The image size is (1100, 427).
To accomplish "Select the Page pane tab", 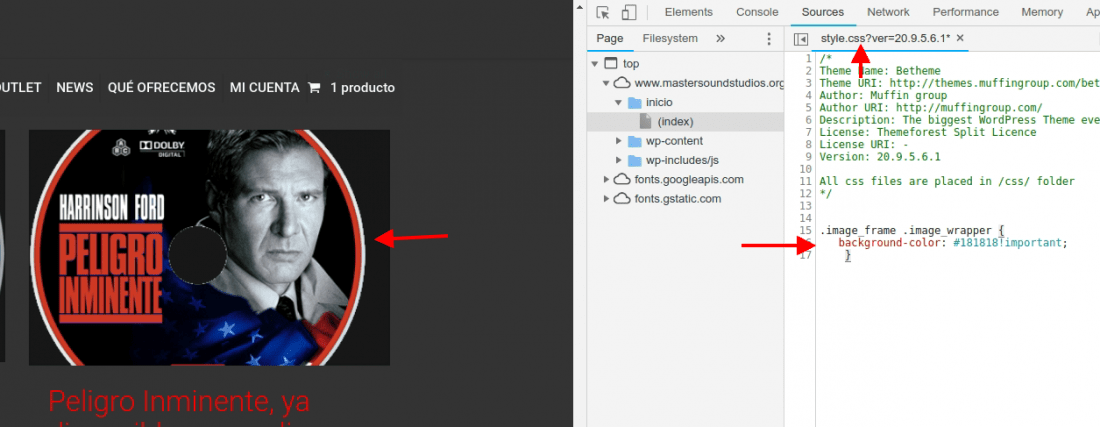I will (x=610, y=39).
